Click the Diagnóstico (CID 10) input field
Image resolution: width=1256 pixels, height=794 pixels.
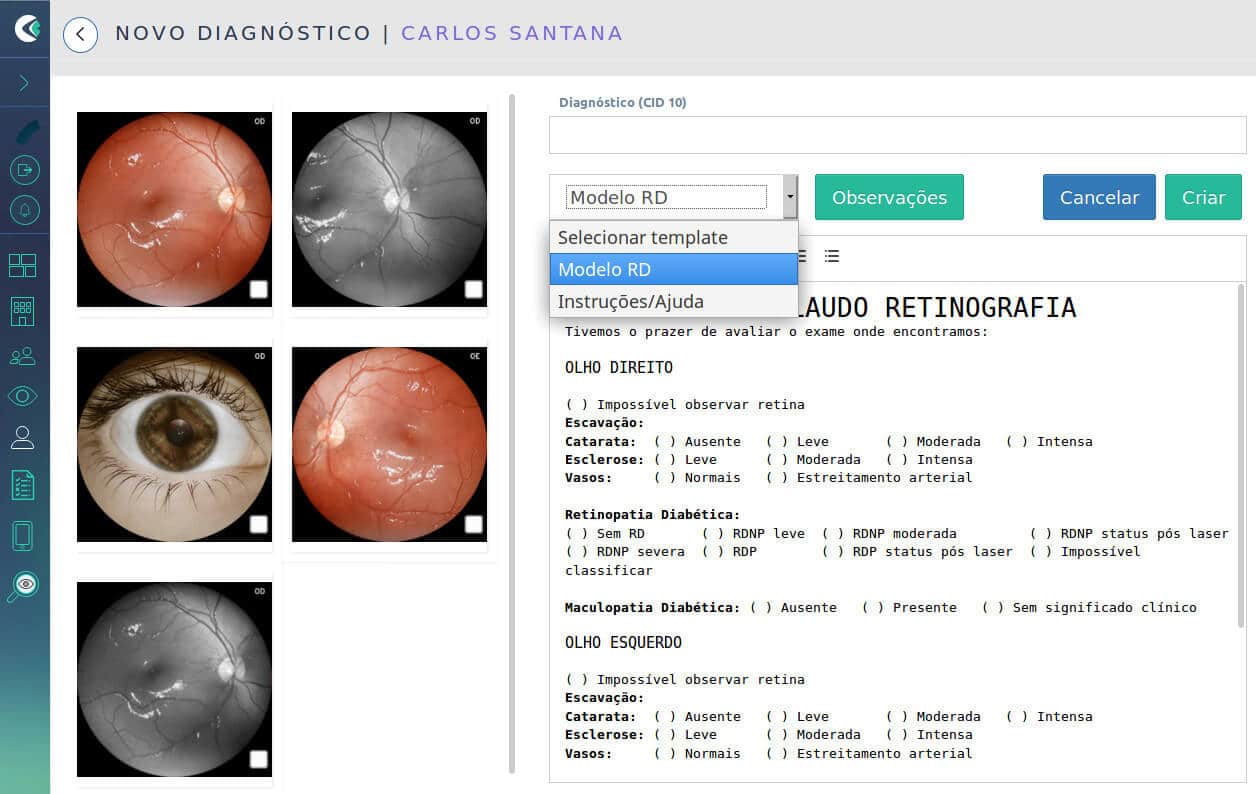point(898,135)
